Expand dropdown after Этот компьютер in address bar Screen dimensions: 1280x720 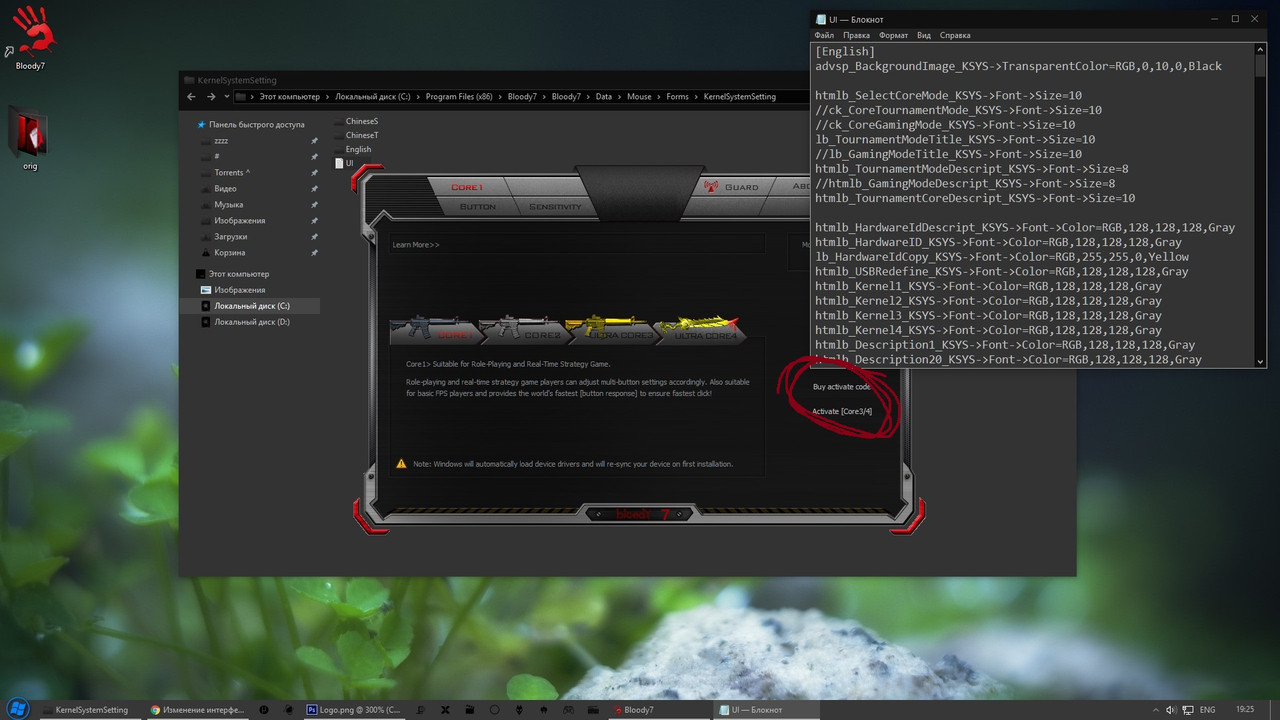tap(327, 97)
